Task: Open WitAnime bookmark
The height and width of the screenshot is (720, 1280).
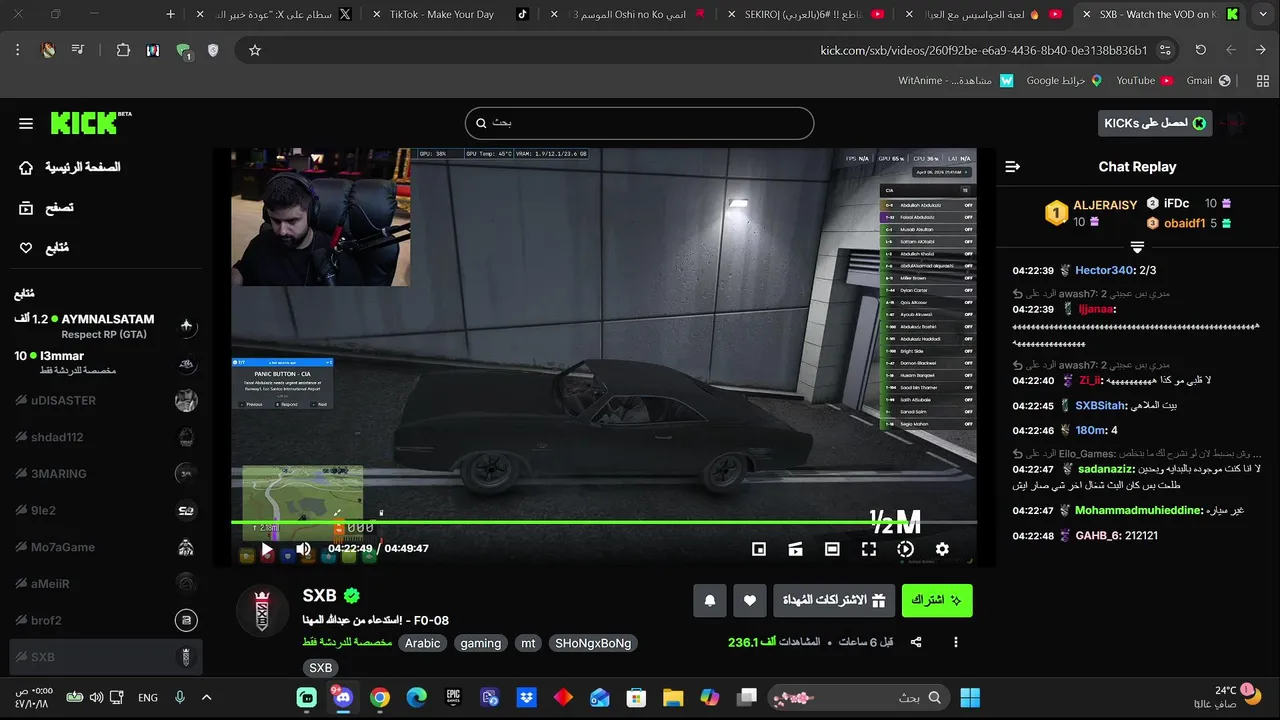Action: pyautogui.click(x=955, y=80)
